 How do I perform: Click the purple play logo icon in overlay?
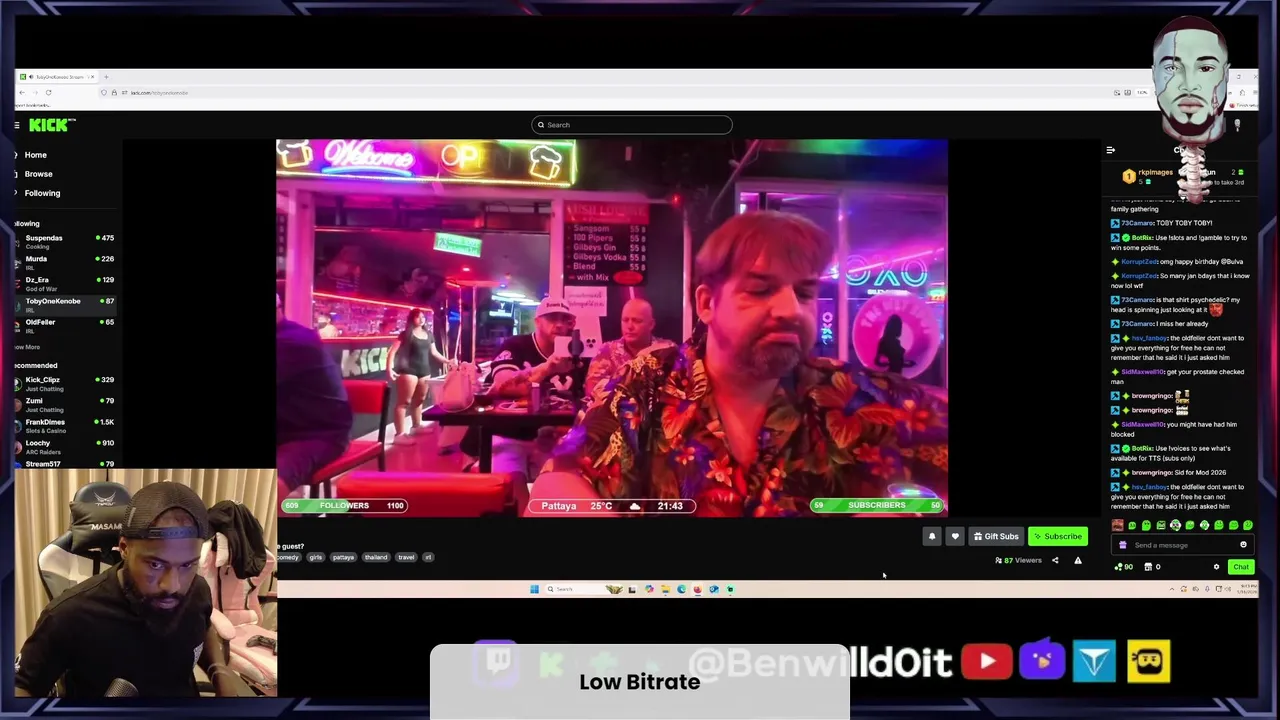click(x=1042, y=661)
